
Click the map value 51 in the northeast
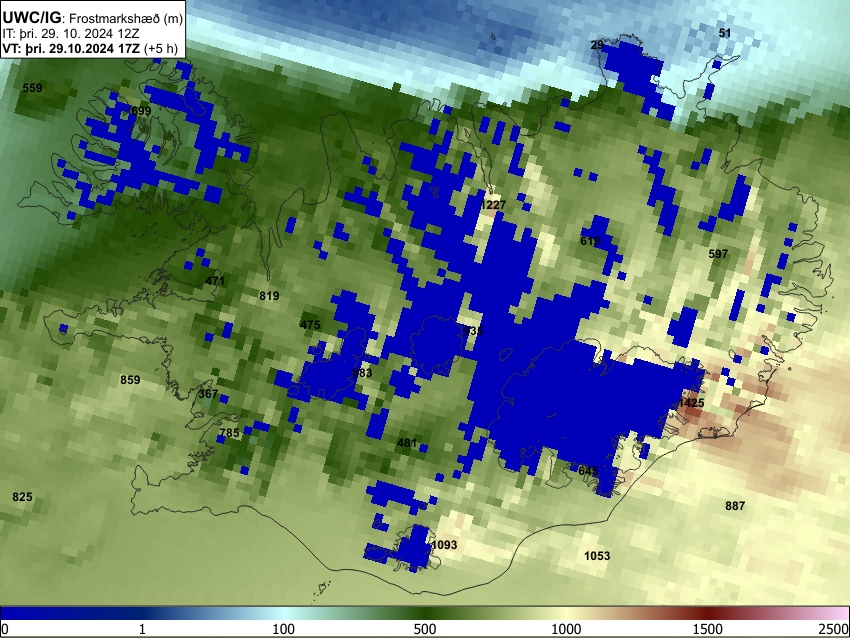pos(725,33)
